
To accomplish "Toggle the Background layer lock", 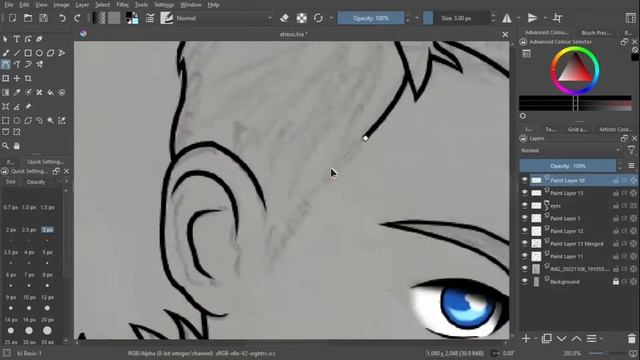I will click(x=616, y=281).
